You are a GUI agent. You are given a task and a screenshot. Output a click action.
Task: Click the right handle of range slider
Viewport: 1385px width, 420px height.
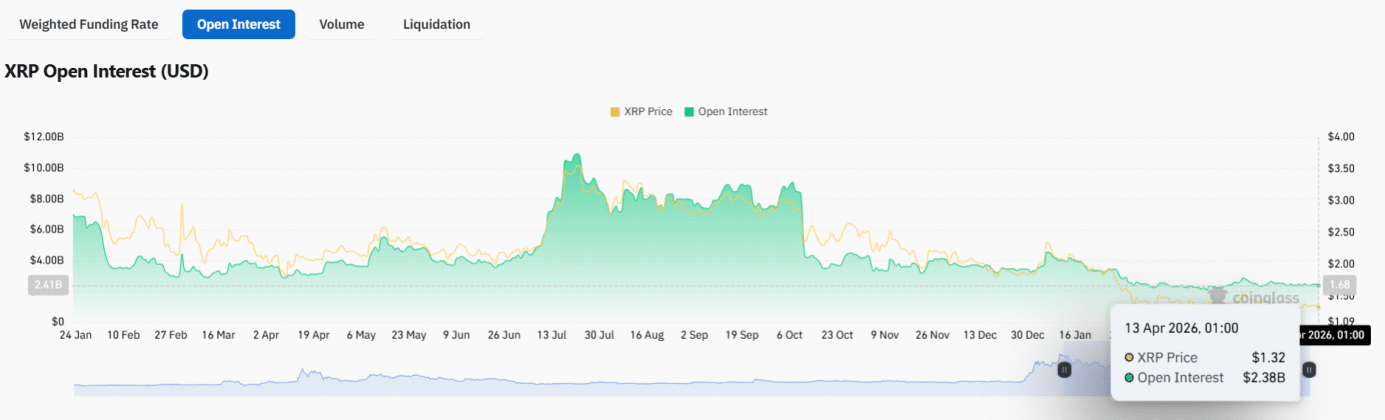(1309, 369)
